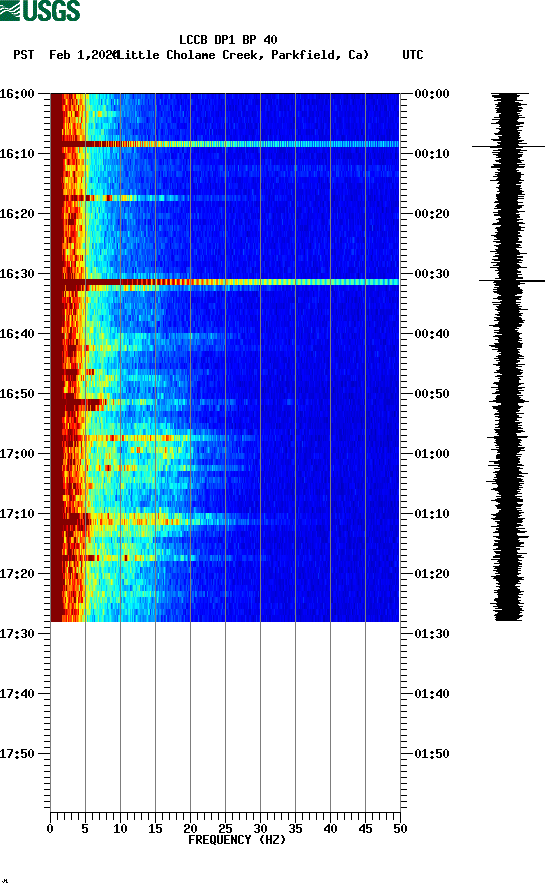Click the 25 Hz frequency tick label
Screen dimensions: 552x892
click(225, 829)
